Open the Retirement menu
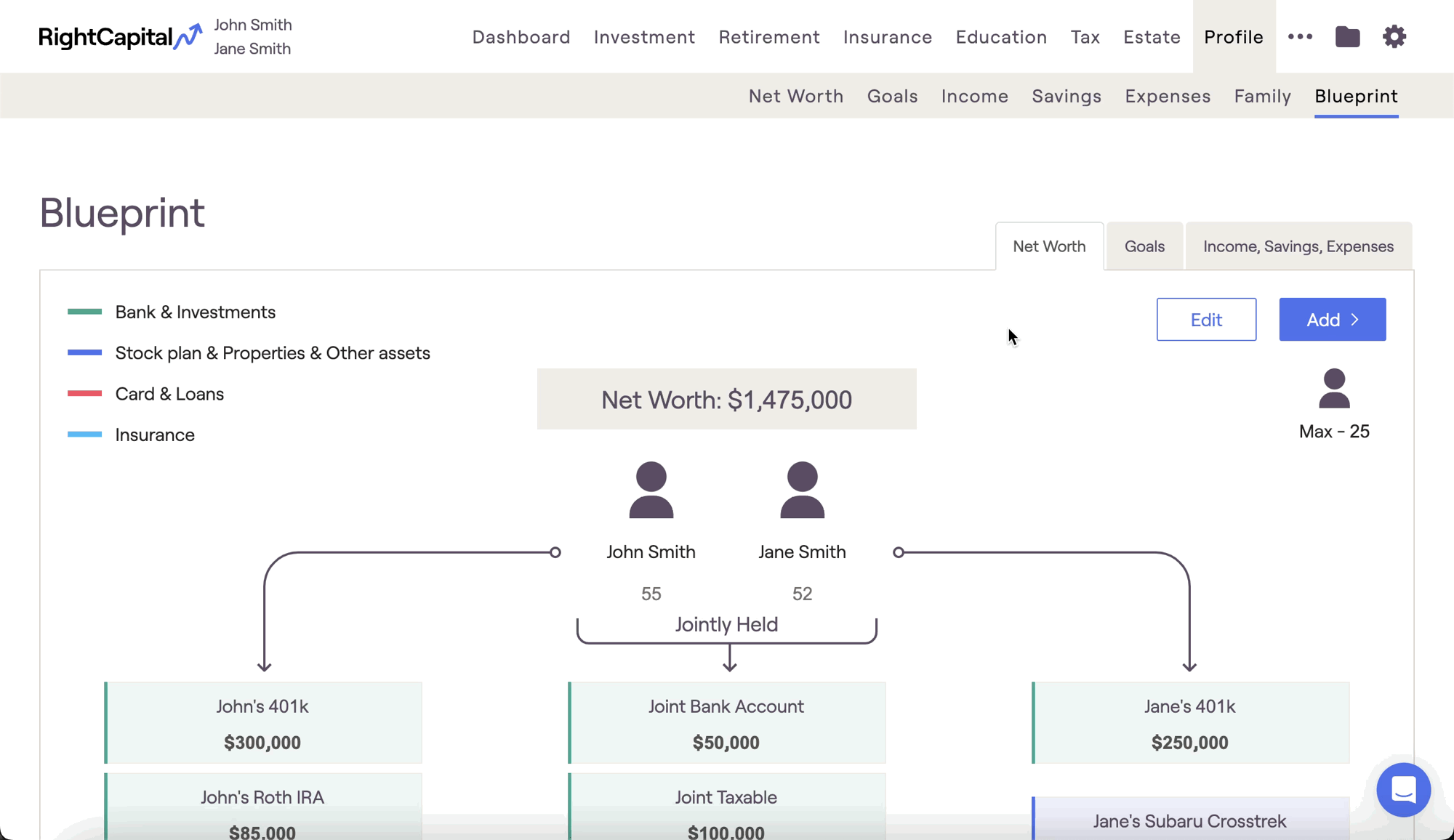 pos(769,36)
